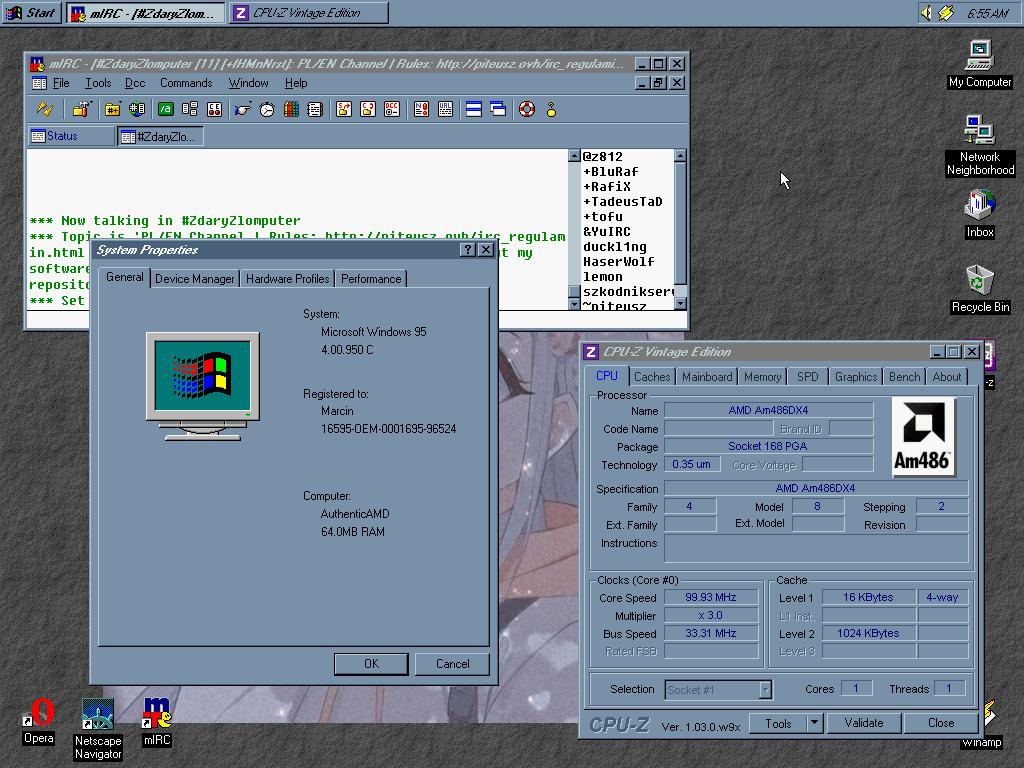Click the remote scripts icon with red dots
Screen dimensions: 1024x768
point(214,109)
